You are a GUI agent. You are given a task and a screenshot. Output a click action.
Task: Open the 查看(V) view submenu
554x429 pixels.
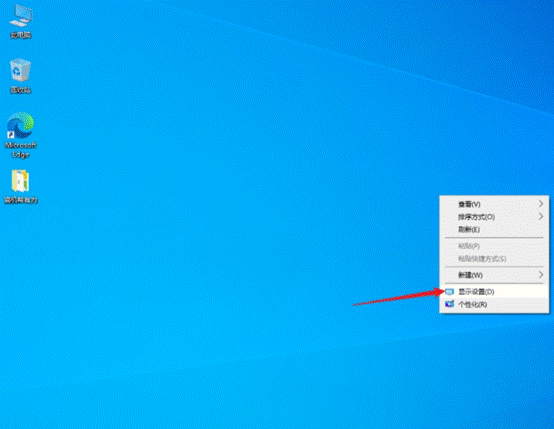494,204
